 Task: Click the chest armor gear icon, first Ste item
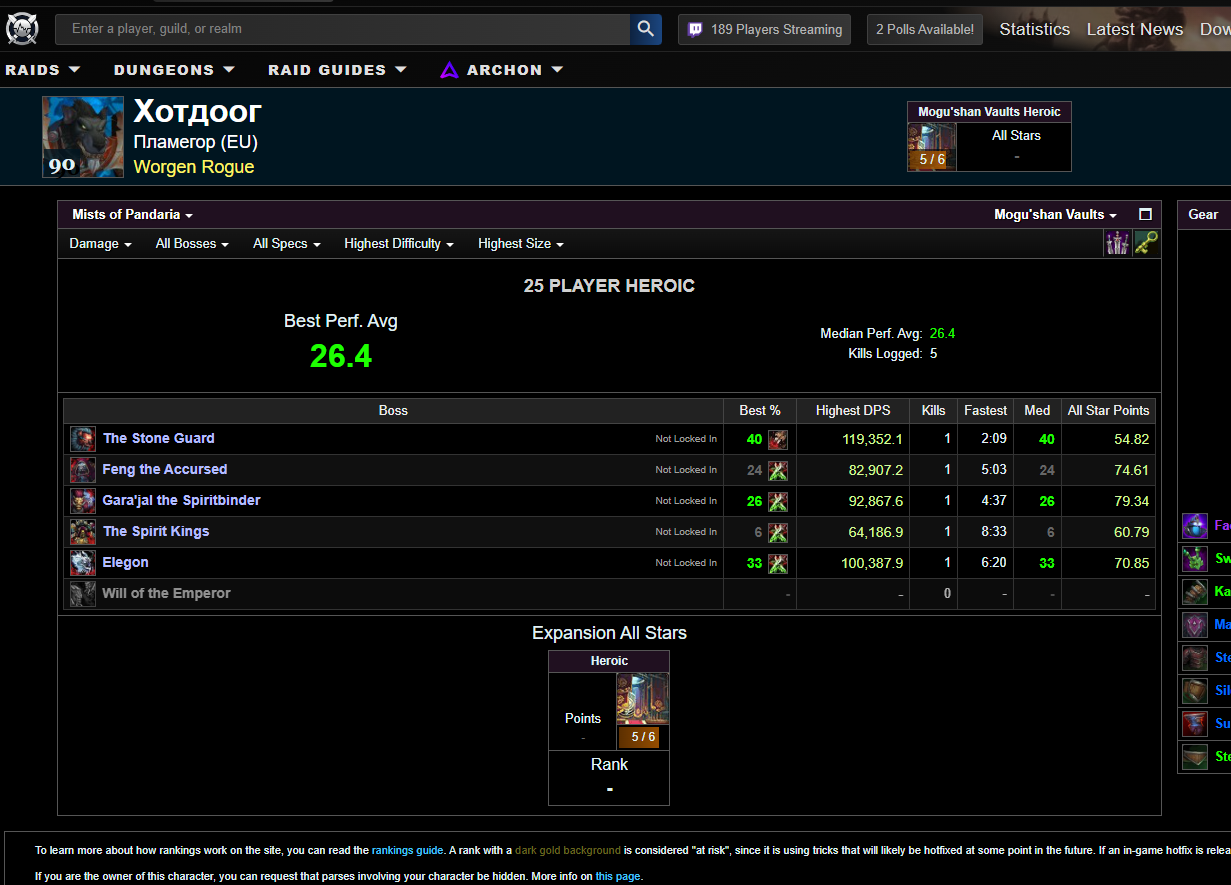click(1195, 658)
